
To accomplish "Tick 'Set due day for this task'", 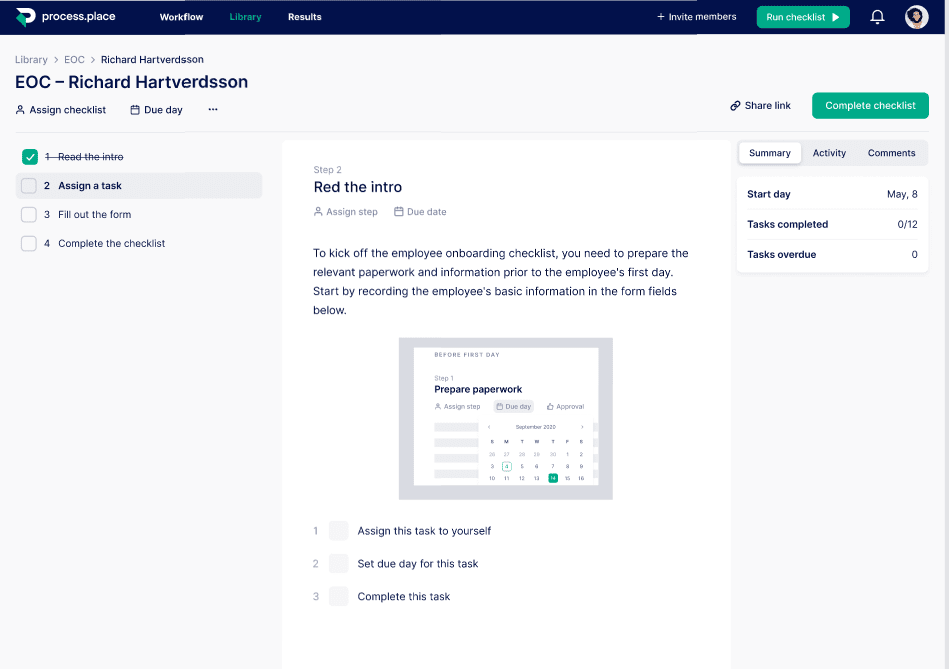I will click(338, 564).
